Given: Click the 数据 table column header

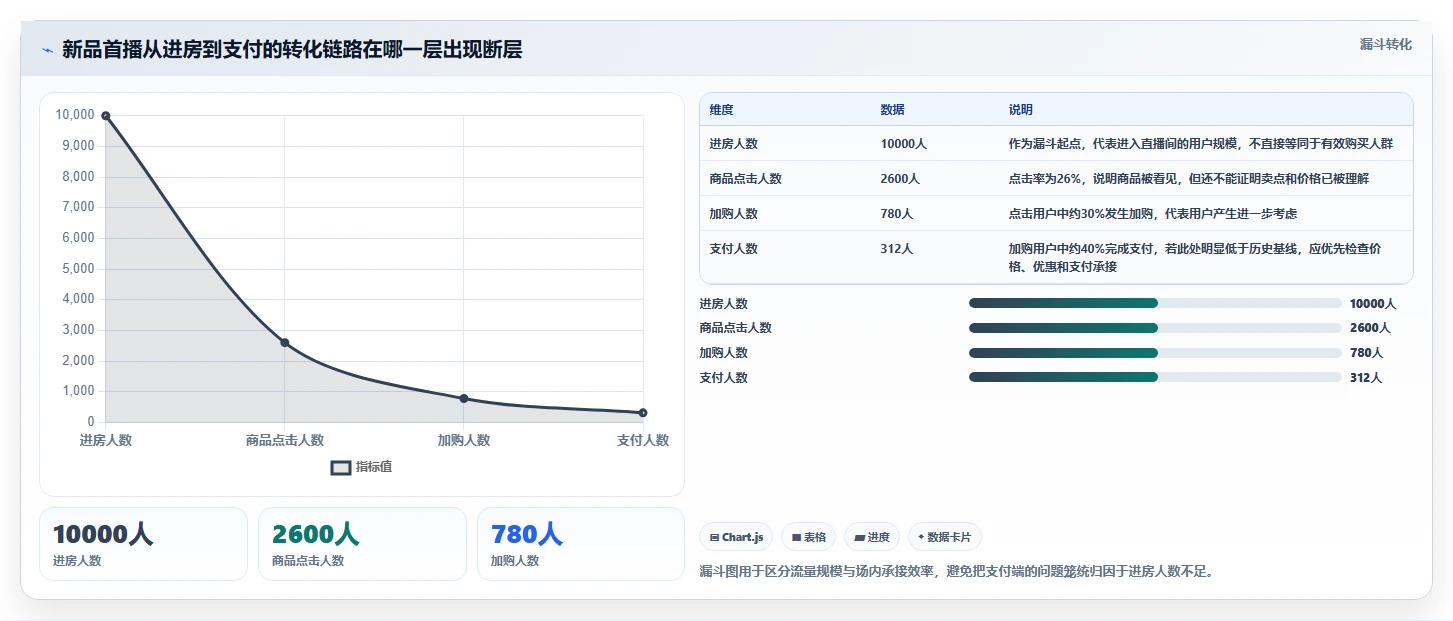Looking at the screenshot, I should click(892, 110).
